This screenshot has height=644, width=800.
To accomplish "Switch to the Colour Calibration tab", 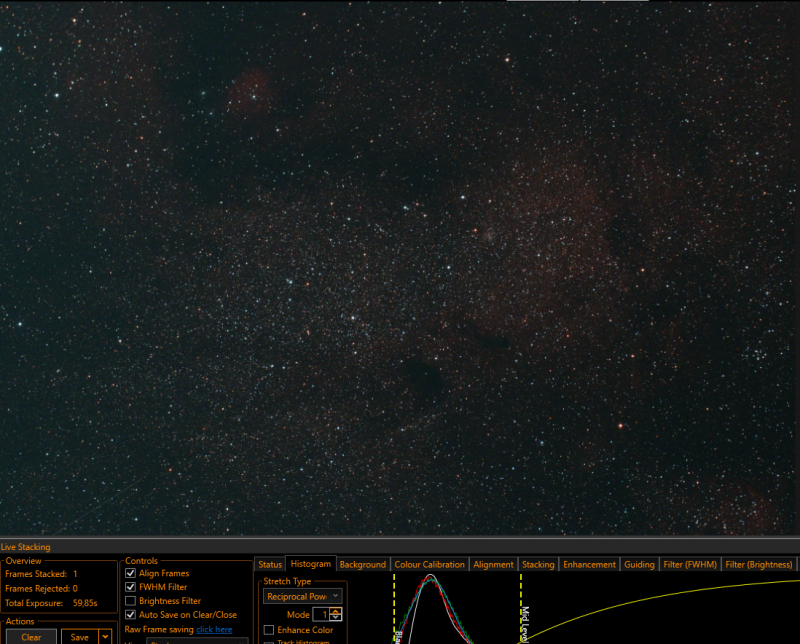I will [x=430, y=564].
